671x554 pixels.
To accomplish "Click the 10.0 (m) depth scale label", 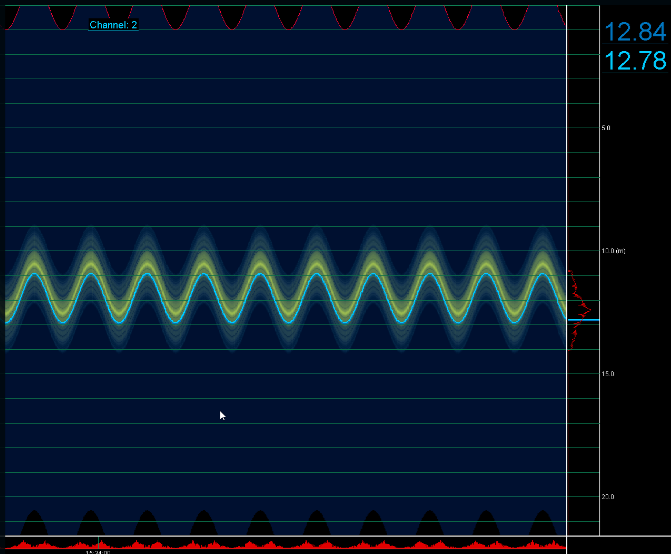I will 613,251.
